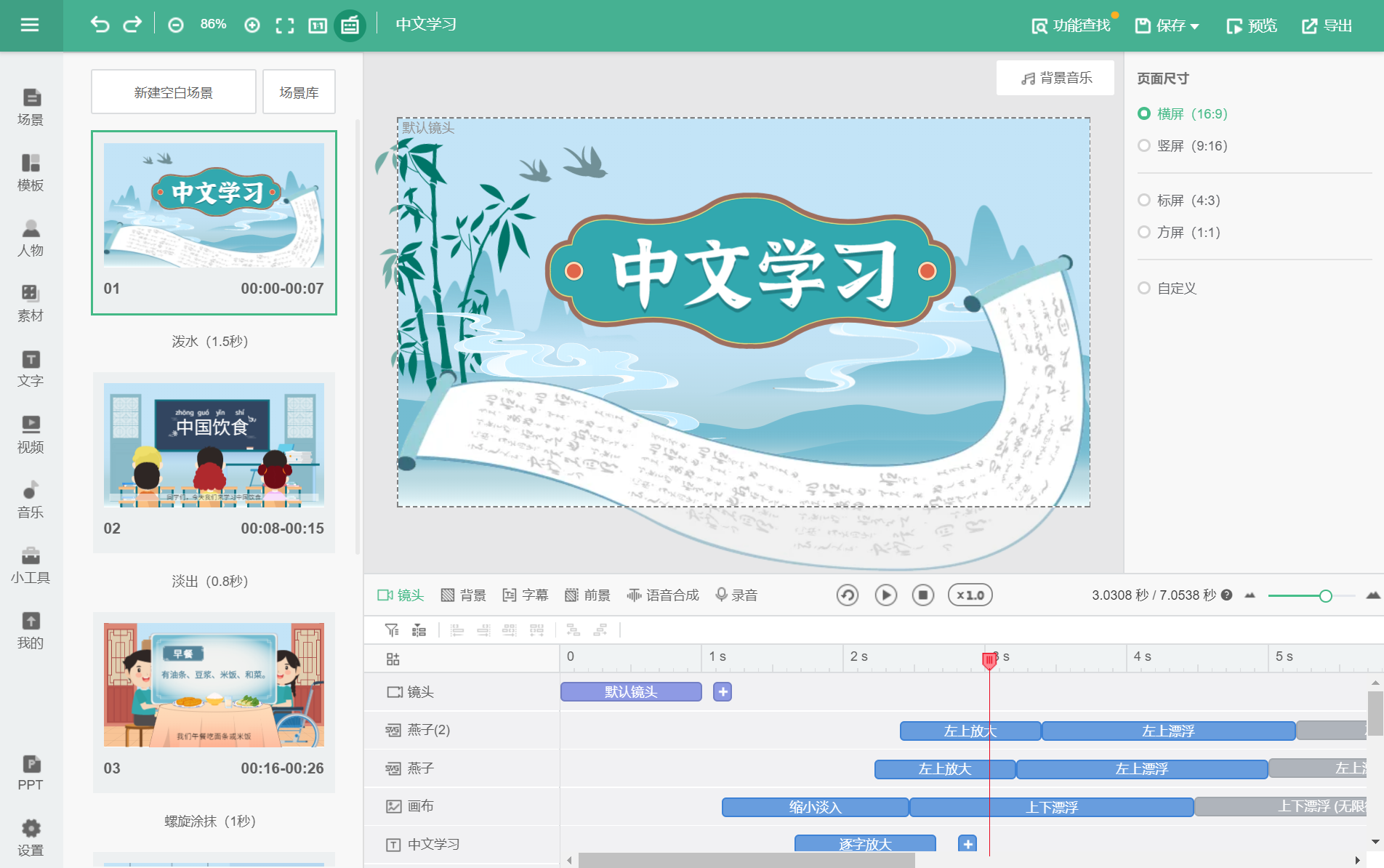The height and width of the screenshot is (868, 1384).
Task: Open the PPT import sidebar panel
Action: 31,773
